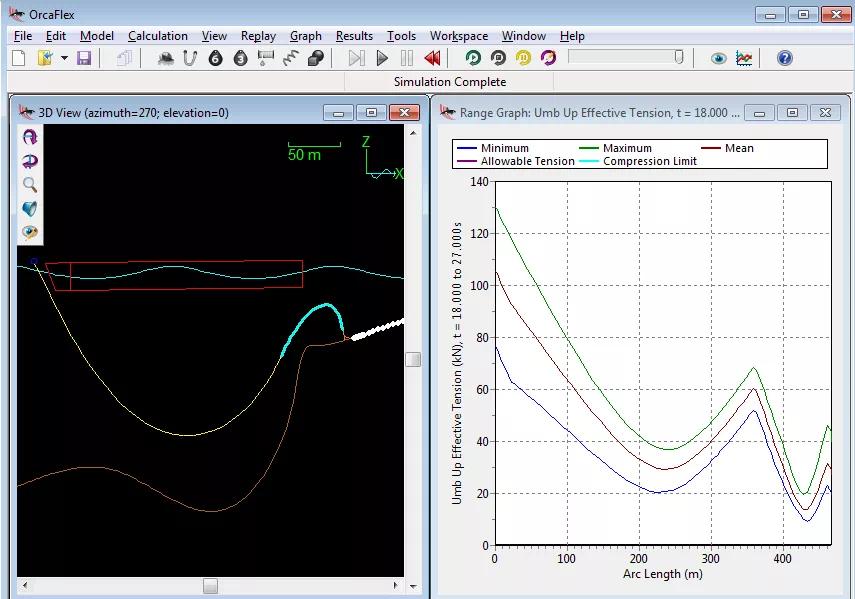Viewport: 855px width, 599px height.
Task: Click the rotate view up icon
Action: pos(30,137)
